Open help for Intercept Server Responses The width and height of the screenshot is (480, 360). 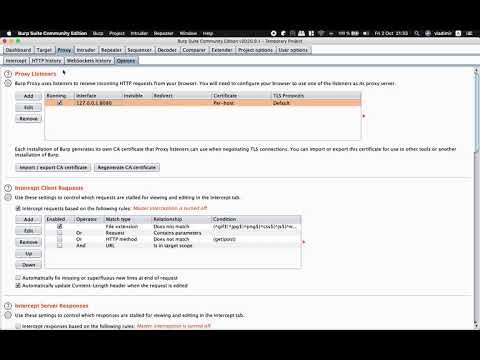point(8,306)
